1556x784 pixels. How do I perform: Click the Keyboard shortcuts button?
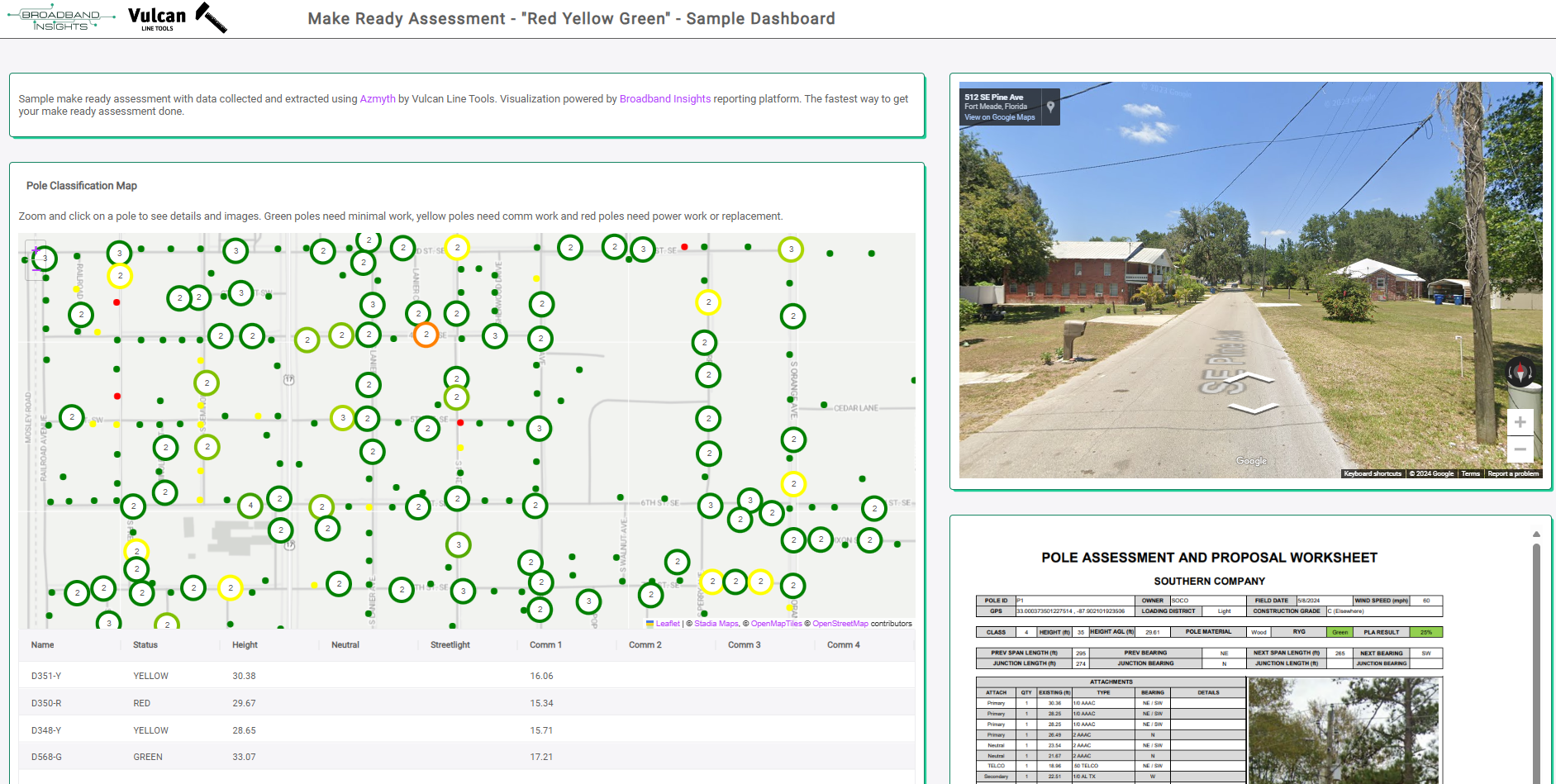pyautogui.click(x=1373, y=473)
